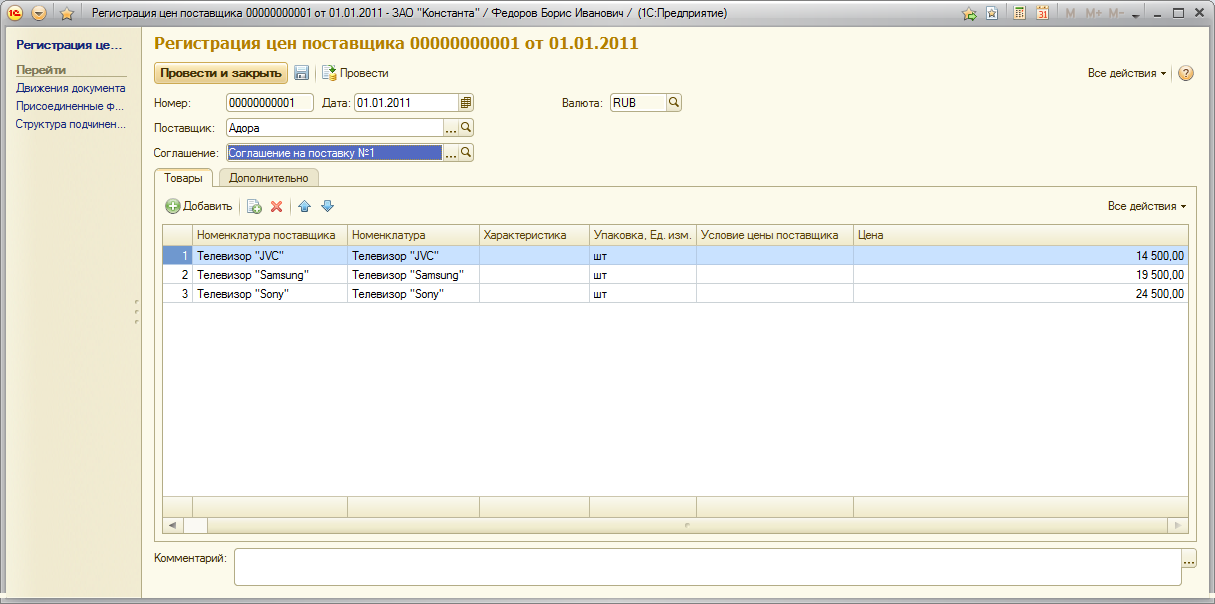The image size is (1215, 604).
Task: Open currency record with magnifier next to RUB
Action: point(674,102)
